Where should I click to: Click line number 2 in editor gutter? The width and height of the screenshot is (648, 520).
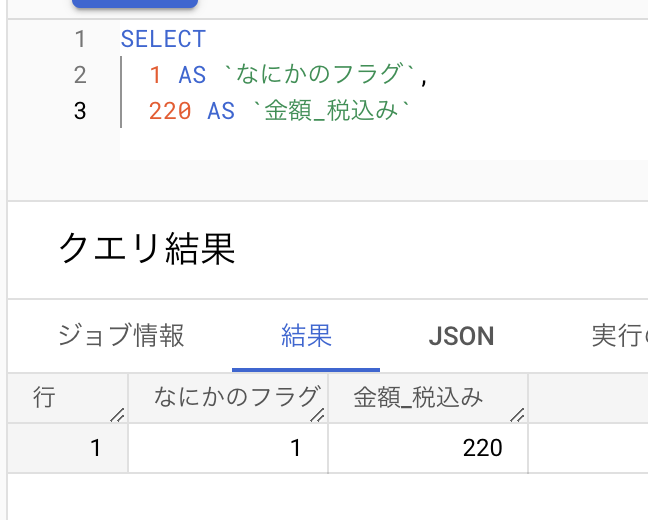[x=80, y=75]
